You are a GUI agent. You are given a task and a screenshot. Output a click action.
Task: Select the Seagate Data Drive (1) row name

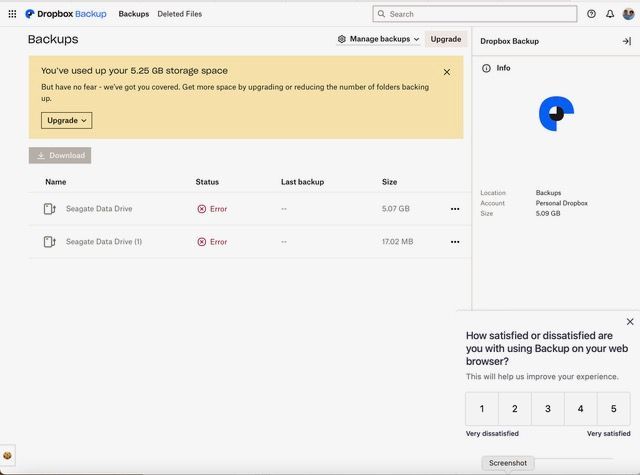point(104,242)
